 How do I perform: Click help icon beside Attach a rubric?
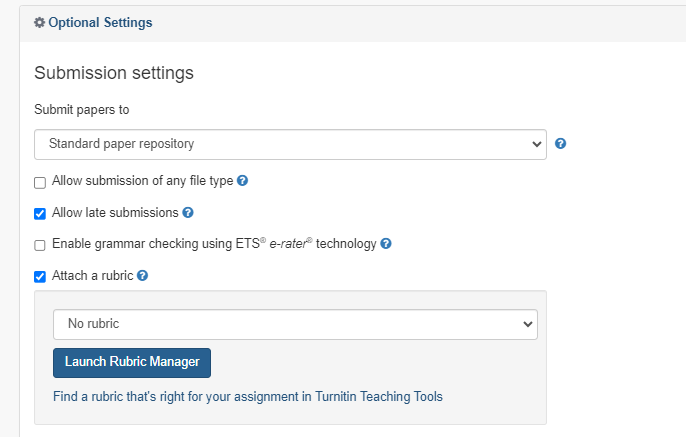tap(142, 275)
